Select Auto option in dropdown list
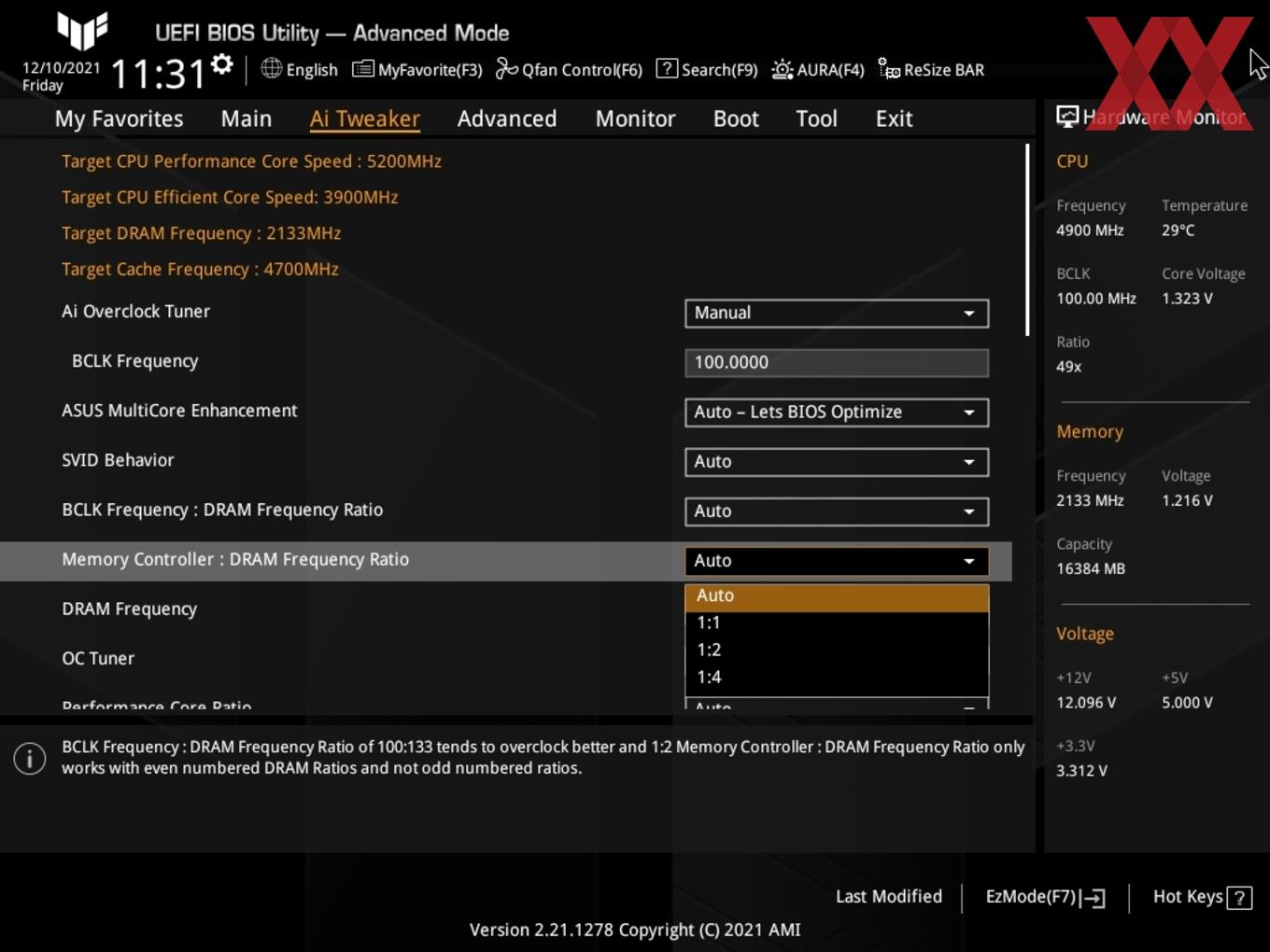 tap(837, 595)
